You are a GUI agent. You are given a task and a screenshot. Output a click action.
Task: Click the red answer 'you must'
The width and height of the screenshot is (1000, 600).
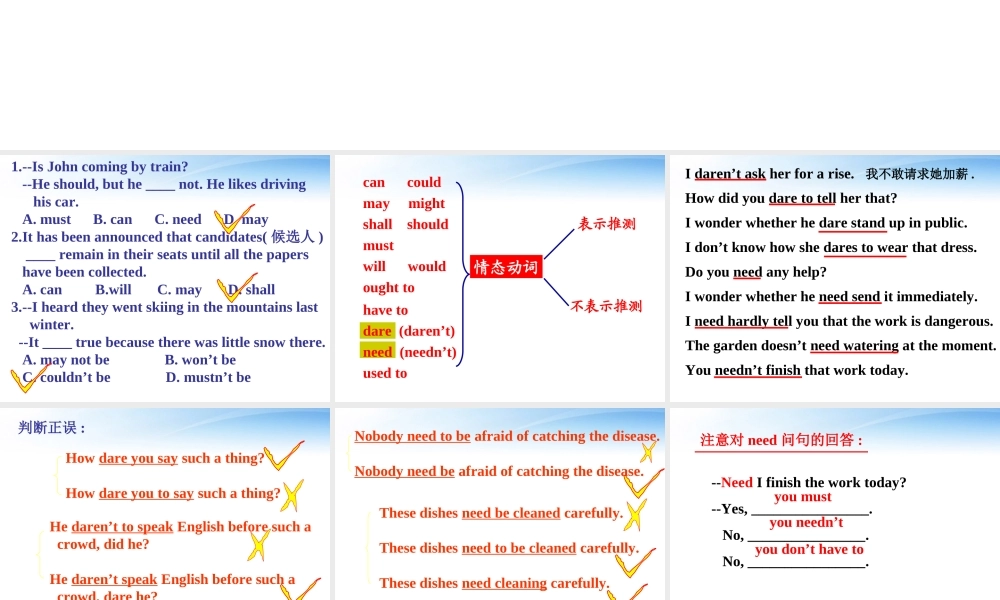(803, 497)
